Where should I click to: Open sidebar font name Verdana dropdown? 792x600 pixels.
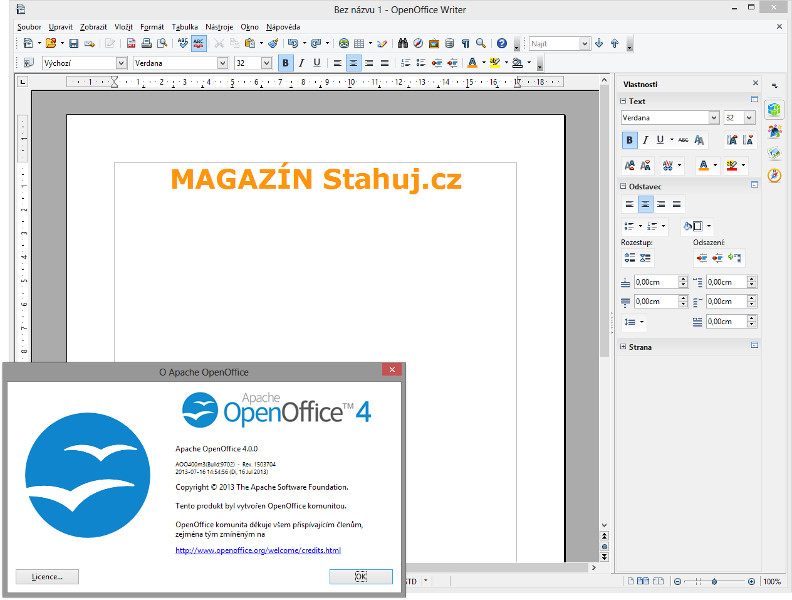(x=713, y=118)
